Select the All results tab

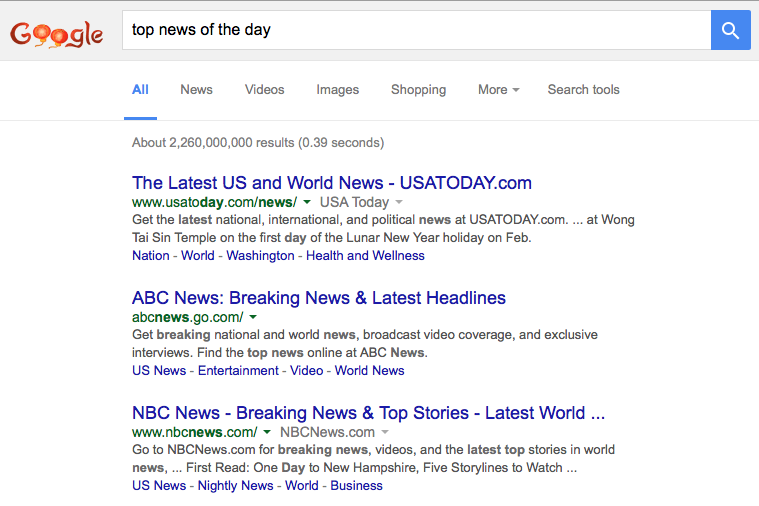click(x=140, y=90)
